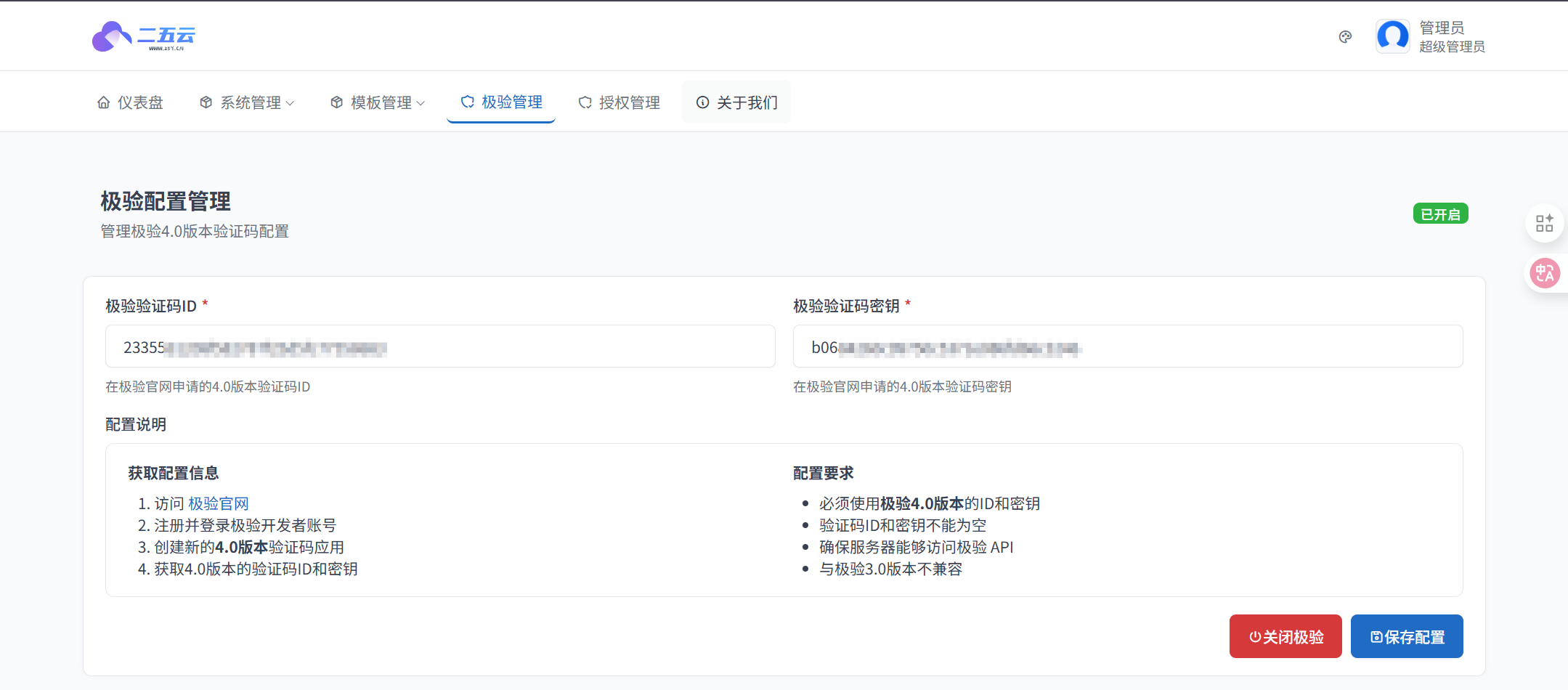Click the cube icon beside 系统管理

206,102
